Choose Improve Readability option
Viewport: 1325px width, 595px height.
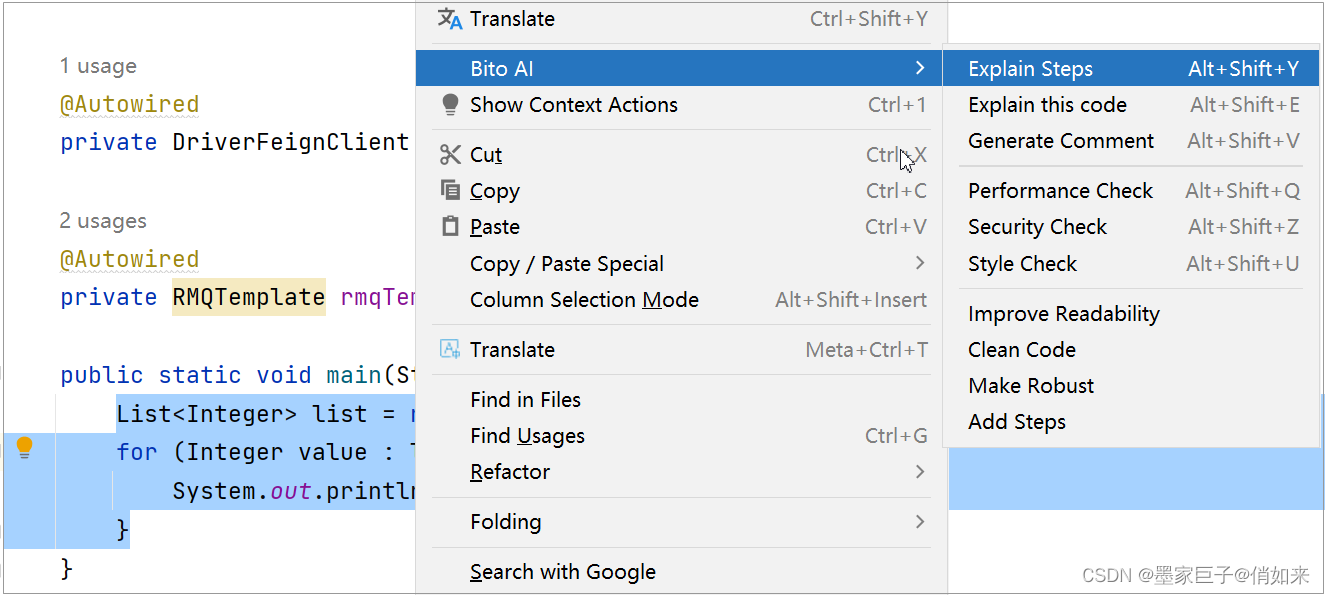pos(1064,314)
